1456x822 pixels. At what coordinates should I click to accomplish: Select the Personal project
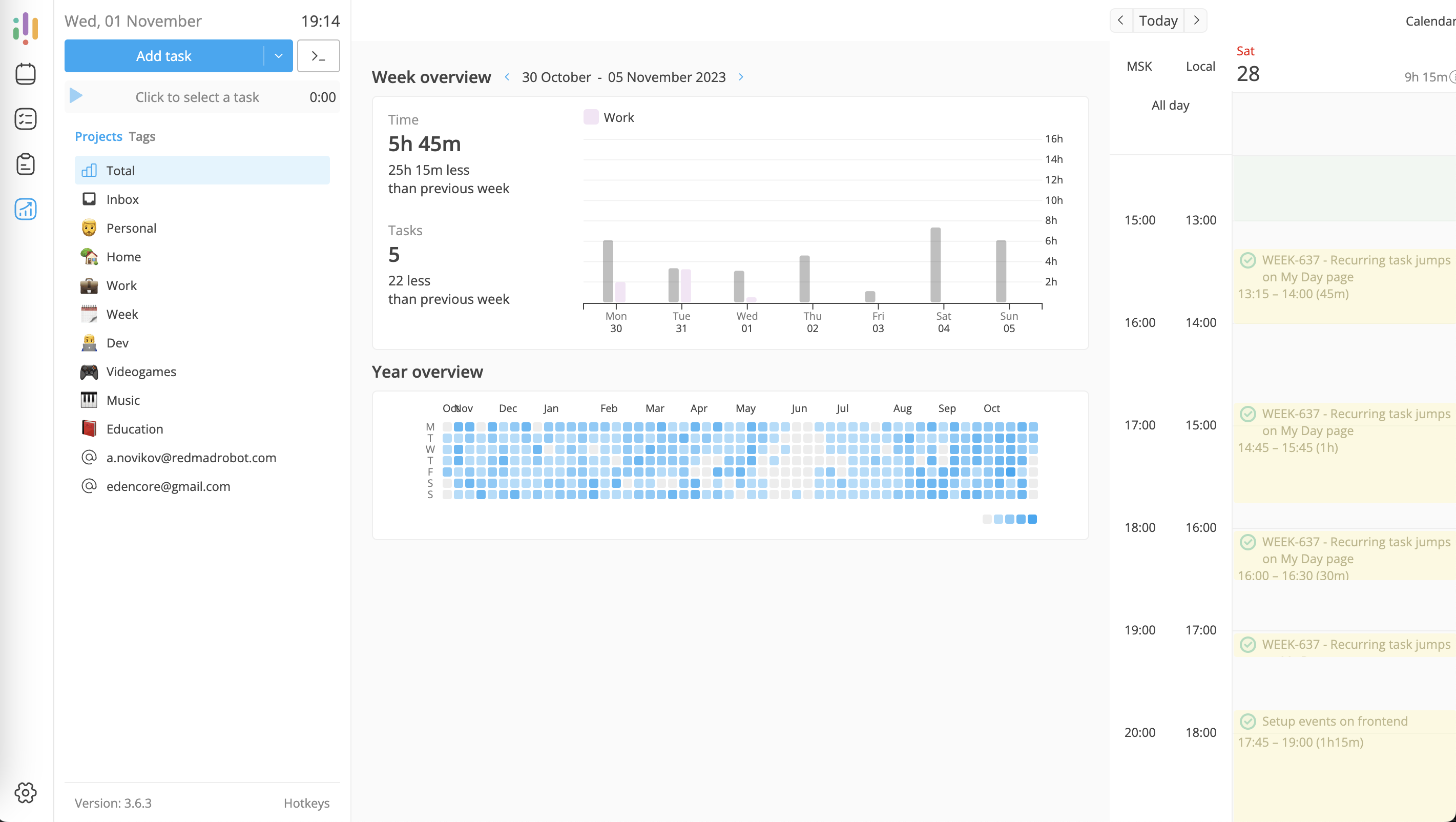pyautogui.click(x=202, y=228)
